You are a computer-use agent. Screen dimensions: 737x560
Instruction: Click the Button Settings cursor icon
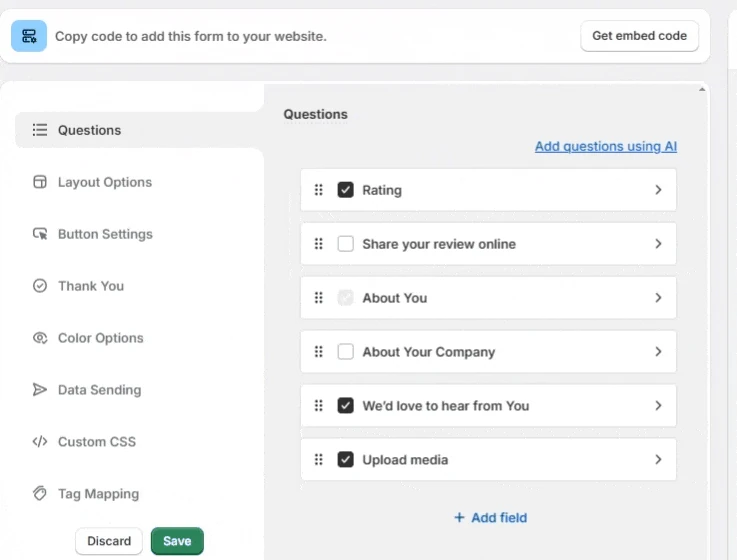click(x=40, y=234)
